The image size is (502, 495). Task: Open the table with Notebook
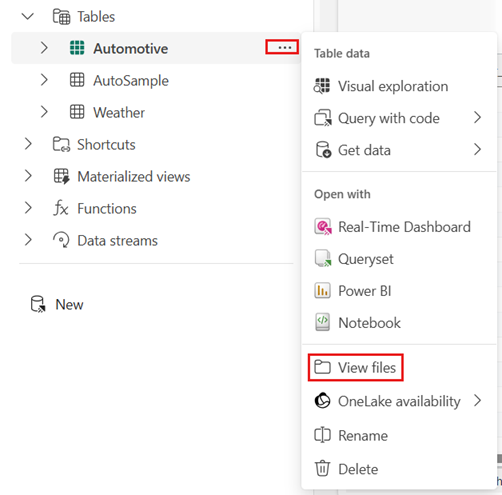[399, 323]
